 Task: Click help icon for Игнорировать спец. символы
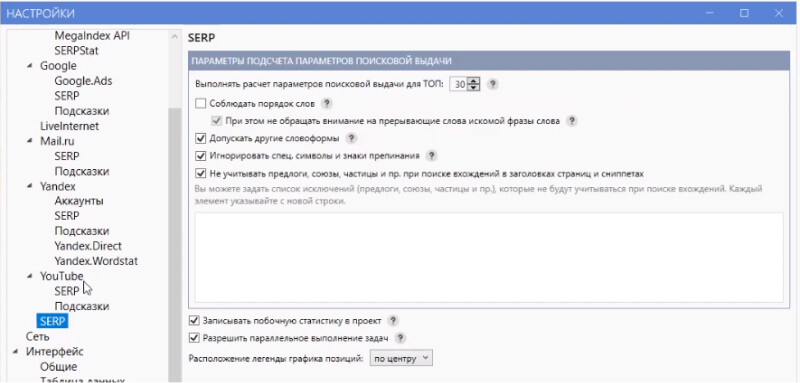(432, 156)
